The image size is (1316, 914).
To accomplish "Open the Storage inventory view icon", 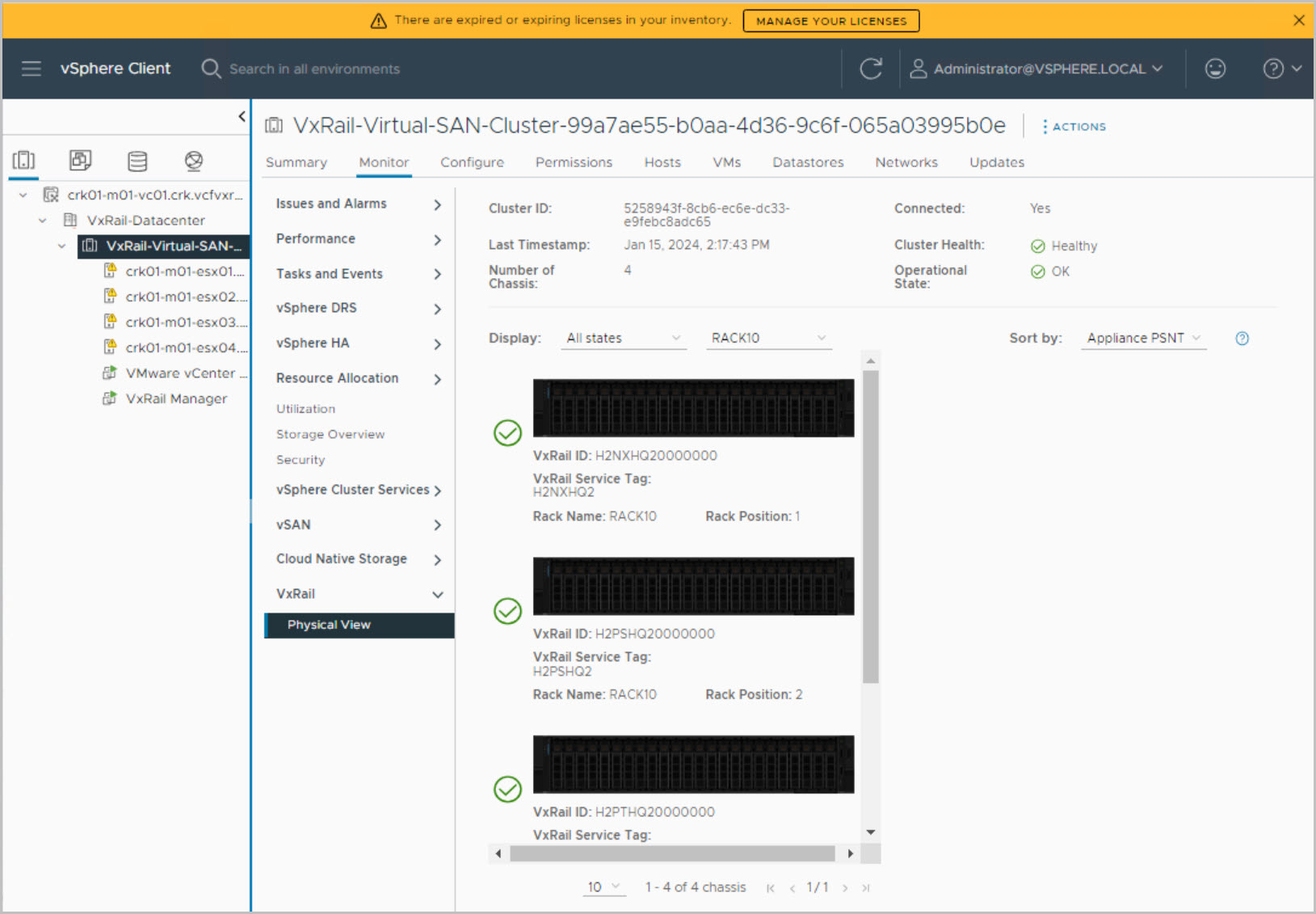I will click(x=137, y=161).
